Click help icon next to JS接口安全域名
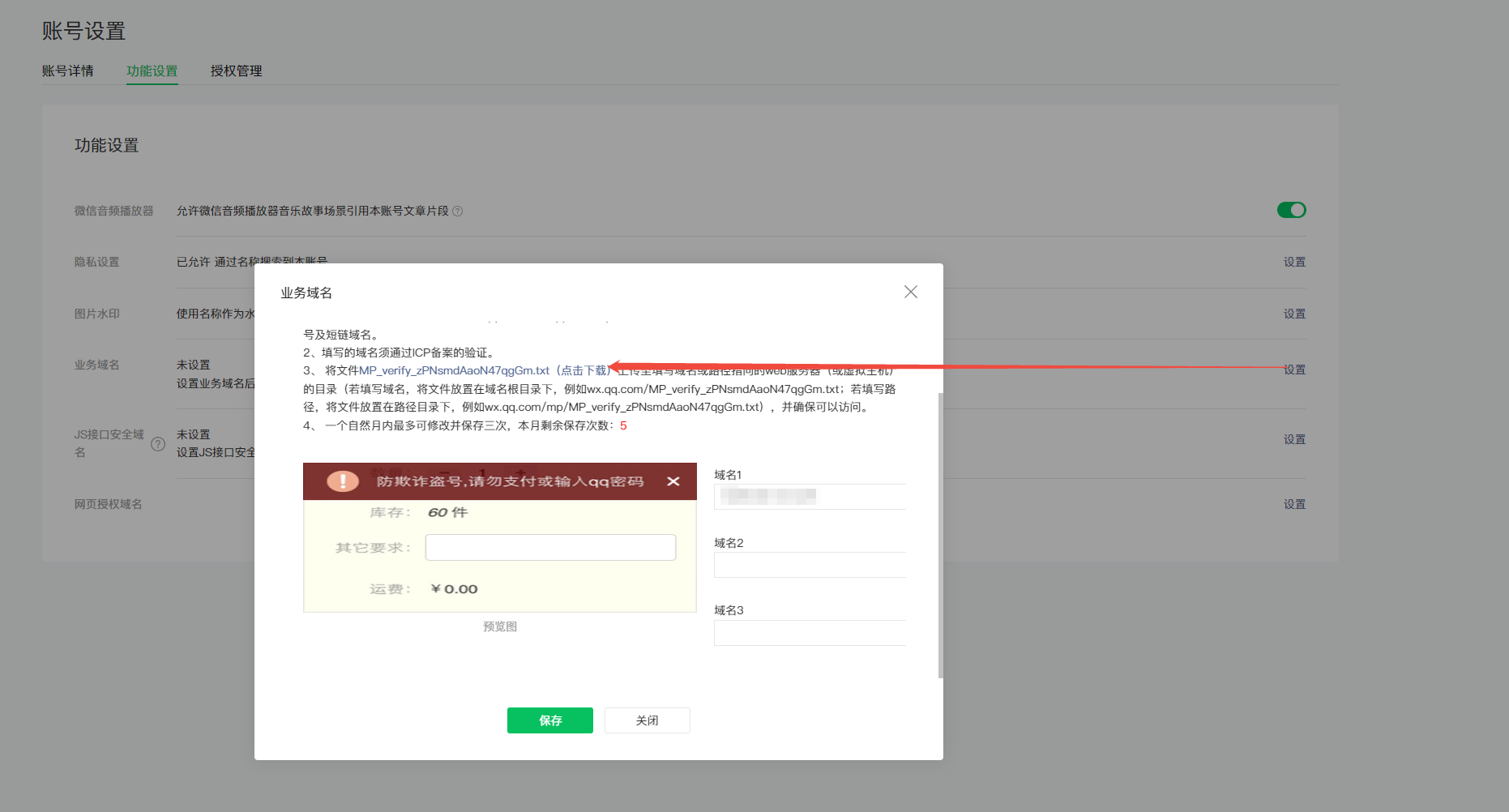 pyautogui.click(x=158, y=444)
